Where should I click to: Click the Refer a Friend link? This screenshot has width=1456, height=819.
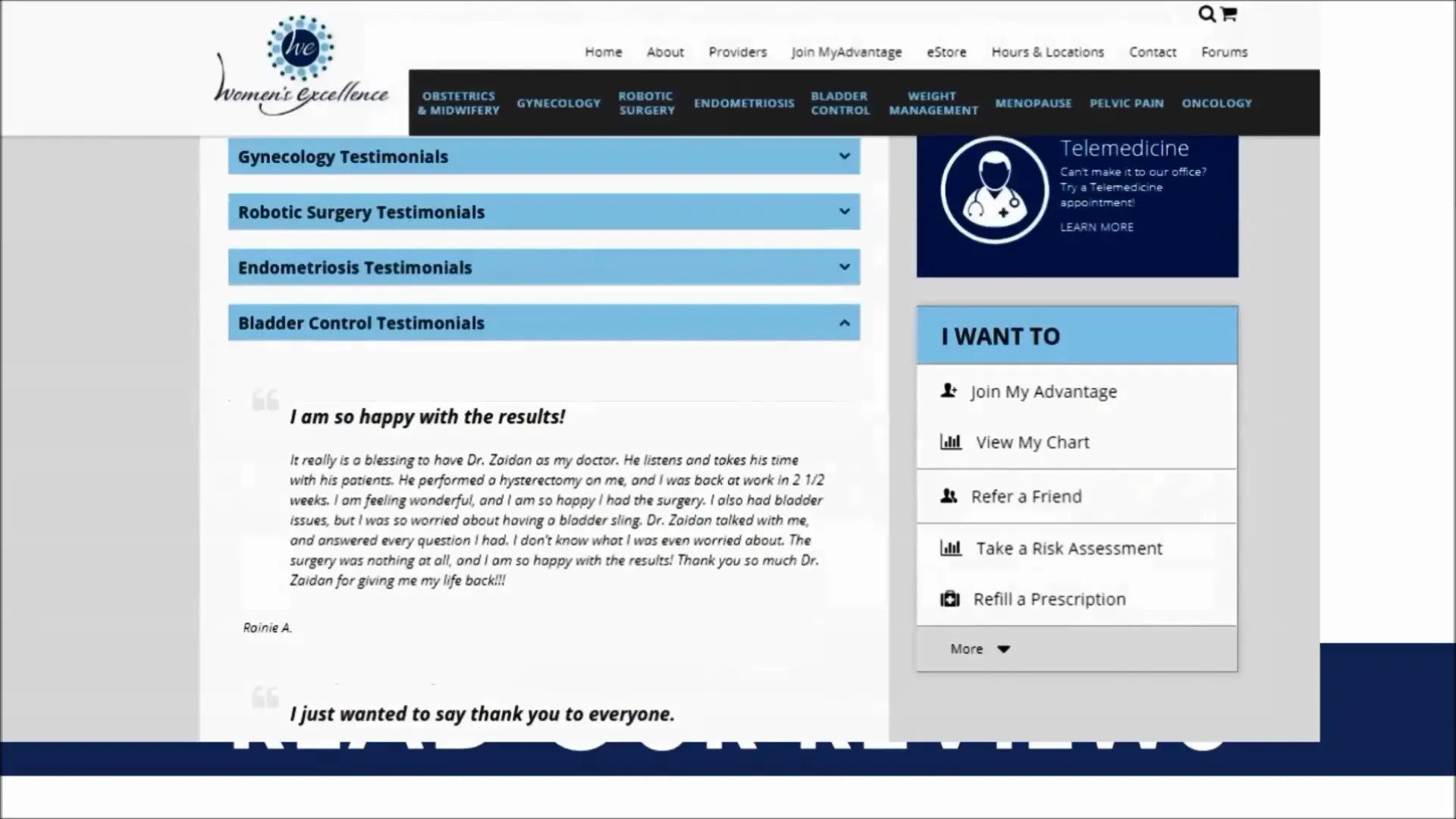1026,496
